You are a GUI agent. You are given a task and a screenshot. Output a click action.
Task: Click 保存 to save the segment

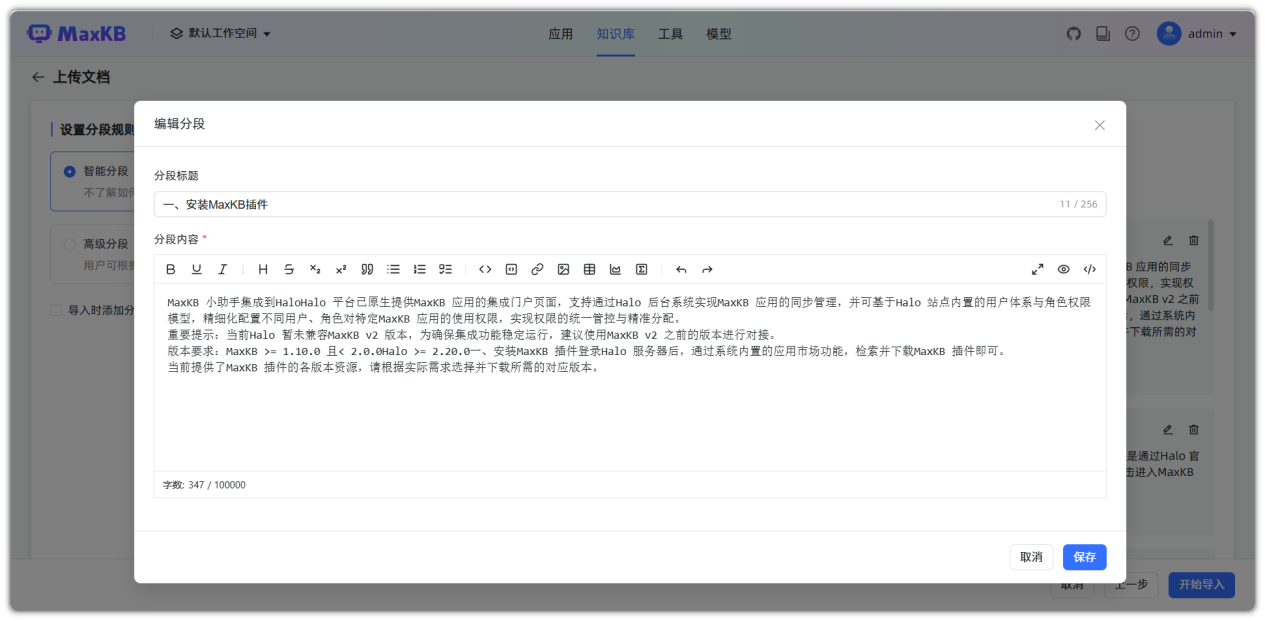(x=1084, y=557)
